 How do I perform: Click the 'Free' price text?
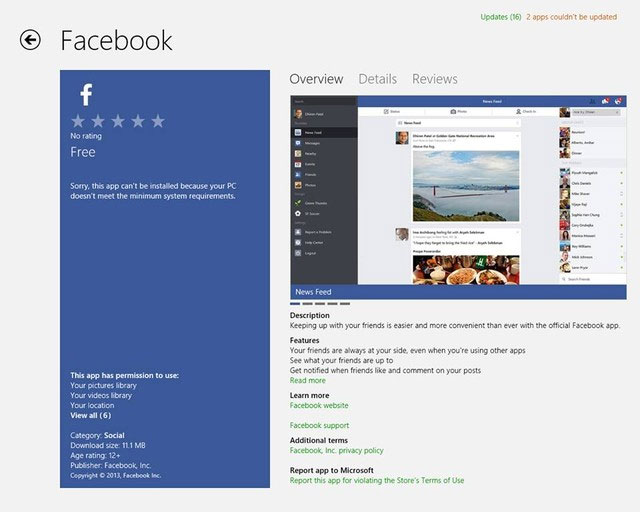click(83, 152)
